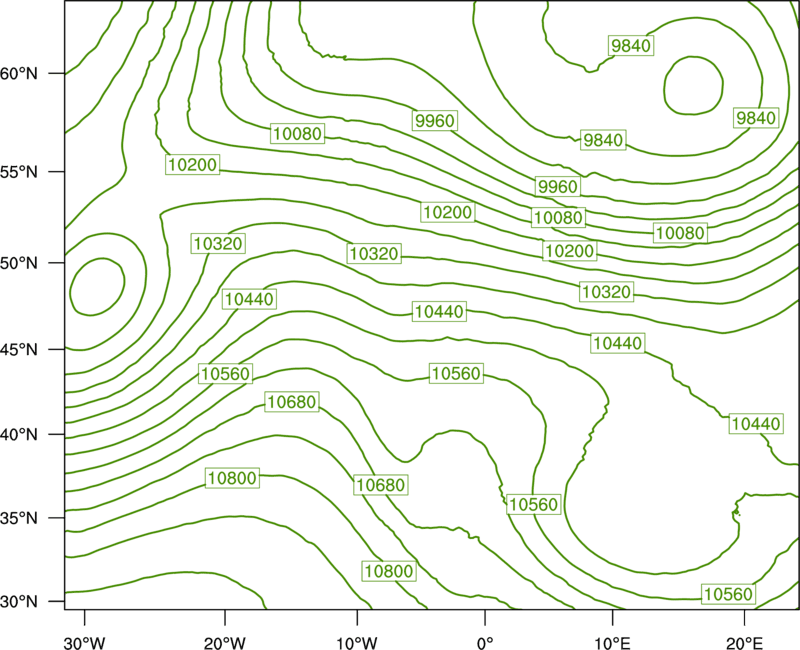Select the 55°N latitude tick label
Image resolution: width=800 pixels, height=650 pixels.
pos(19,172)
